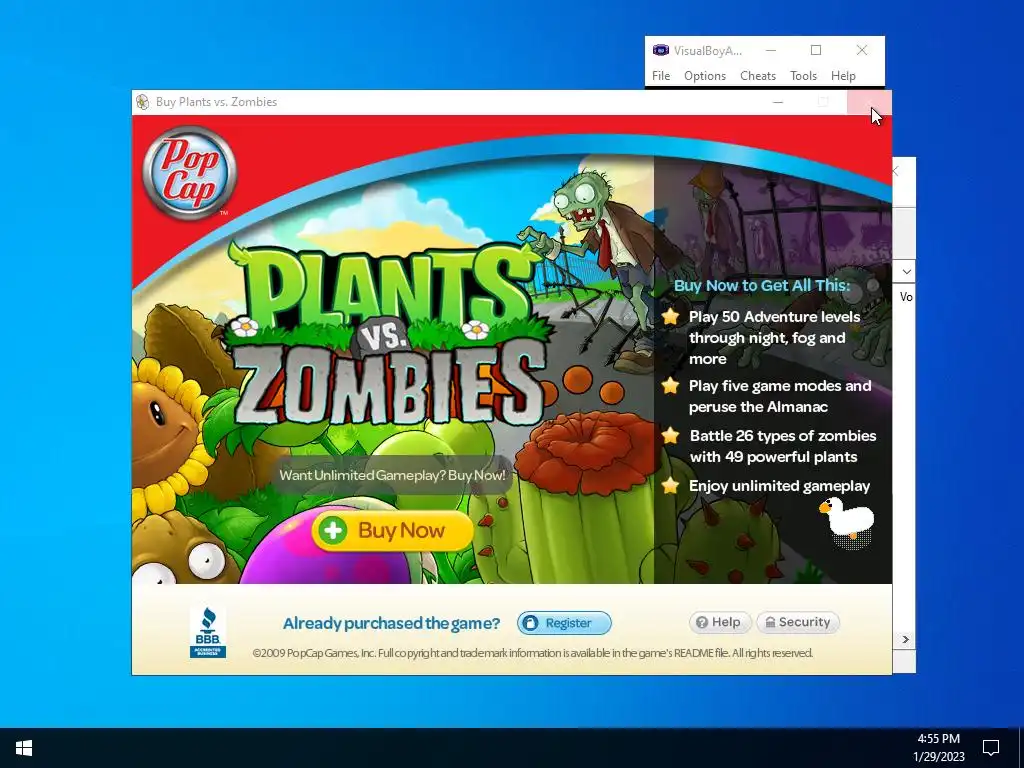1024x768 pixels.
Task: Expand the dropdown arrow in background window
Action: point(906,272)
